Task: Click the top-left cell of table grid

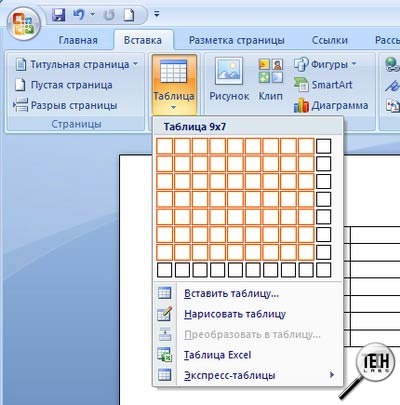Action: pos(165,146)
